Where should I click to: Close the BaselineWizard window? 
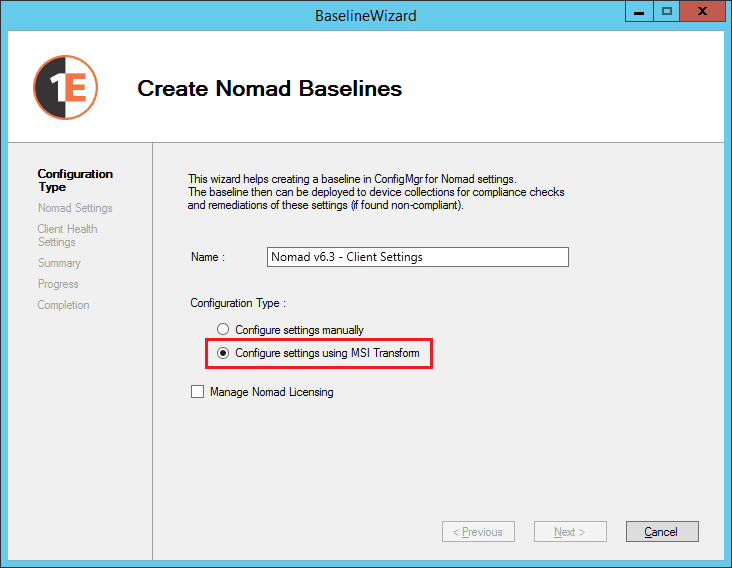tap(702, 12)
